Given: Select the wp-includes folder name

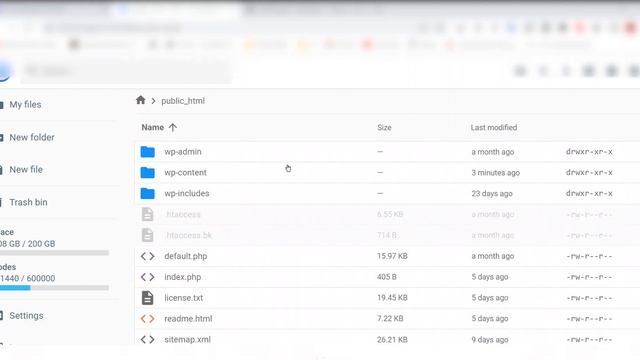Looking at the screenshot, I should [187, 193].
